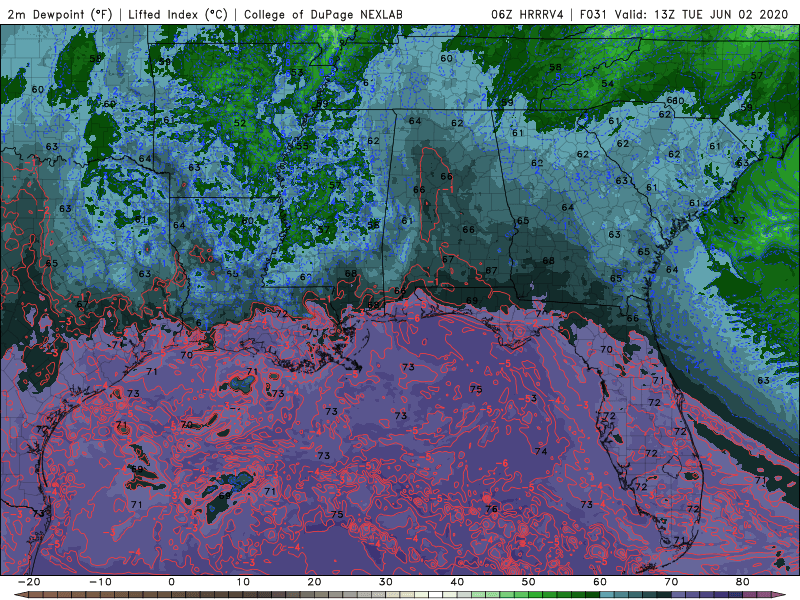The image size is (800, 600).
Task: Click the '70' color scale label
Action: (671, 582)
